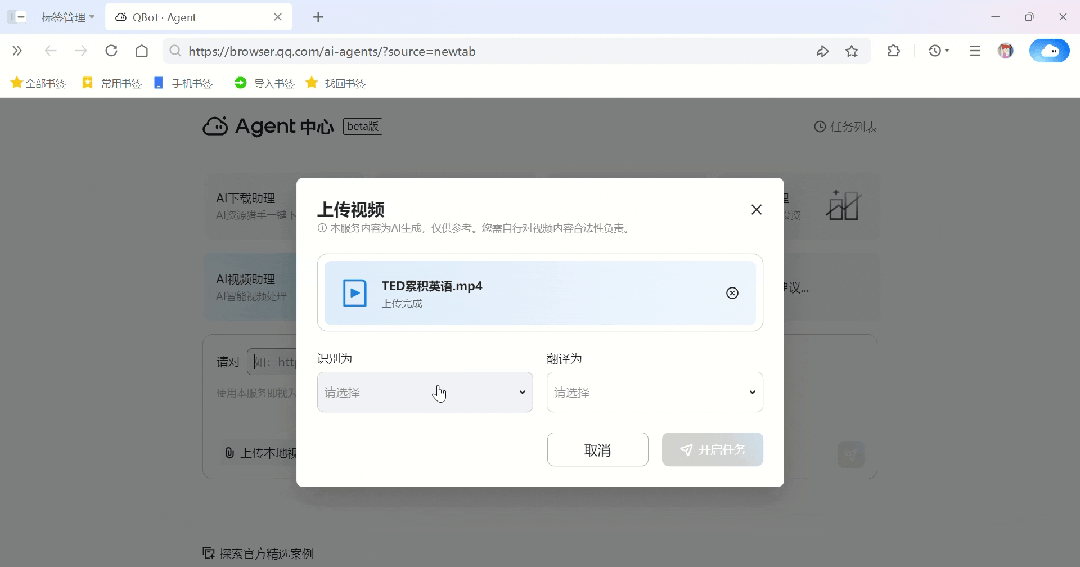Open the 识别为 language dropdown
The width and height of the screenshot is (1080, 567).
pyautogui.click(x=425, y=392)
